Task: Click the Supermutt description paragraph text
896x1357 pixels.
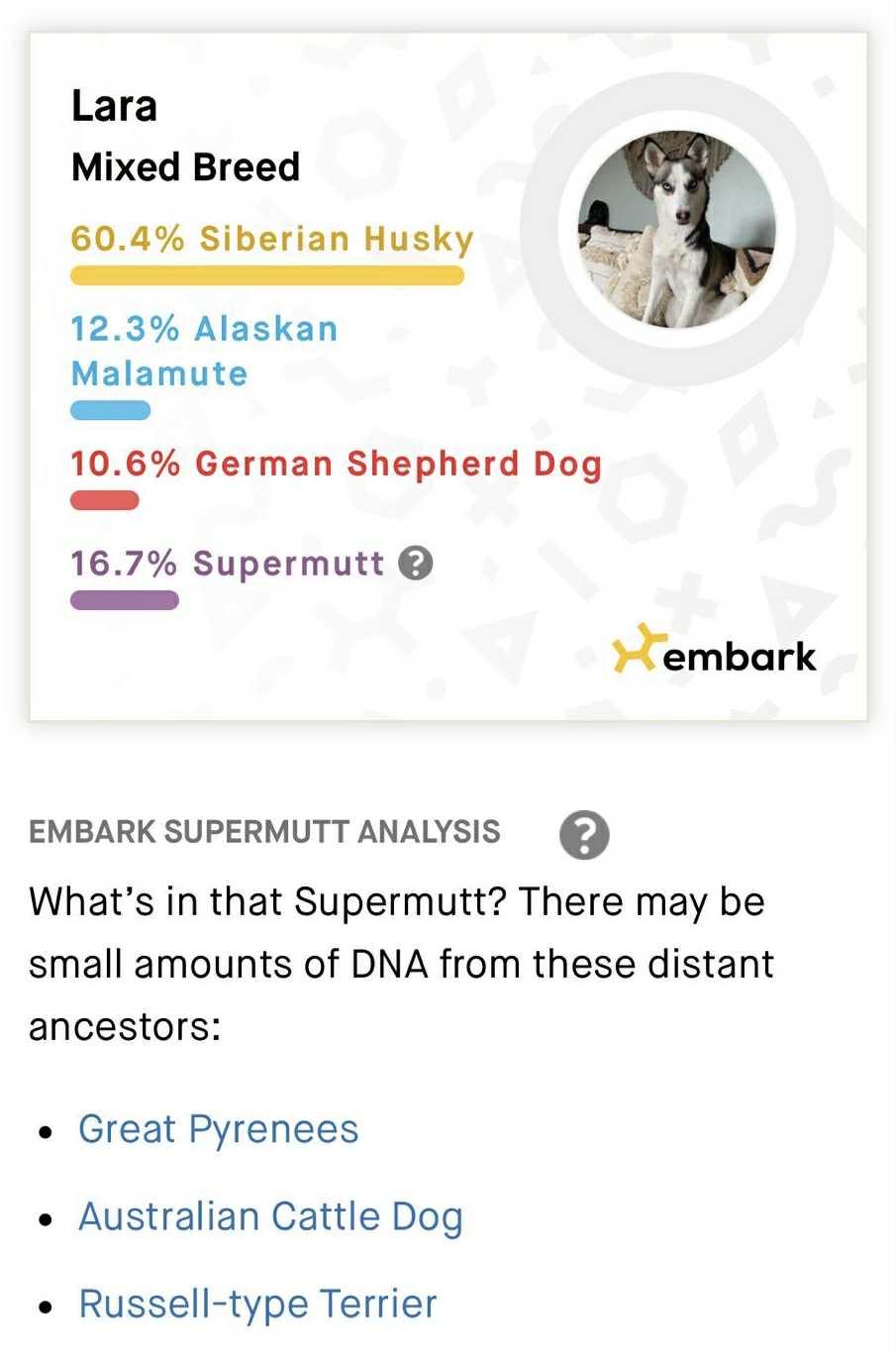Action: click(400, 964)
